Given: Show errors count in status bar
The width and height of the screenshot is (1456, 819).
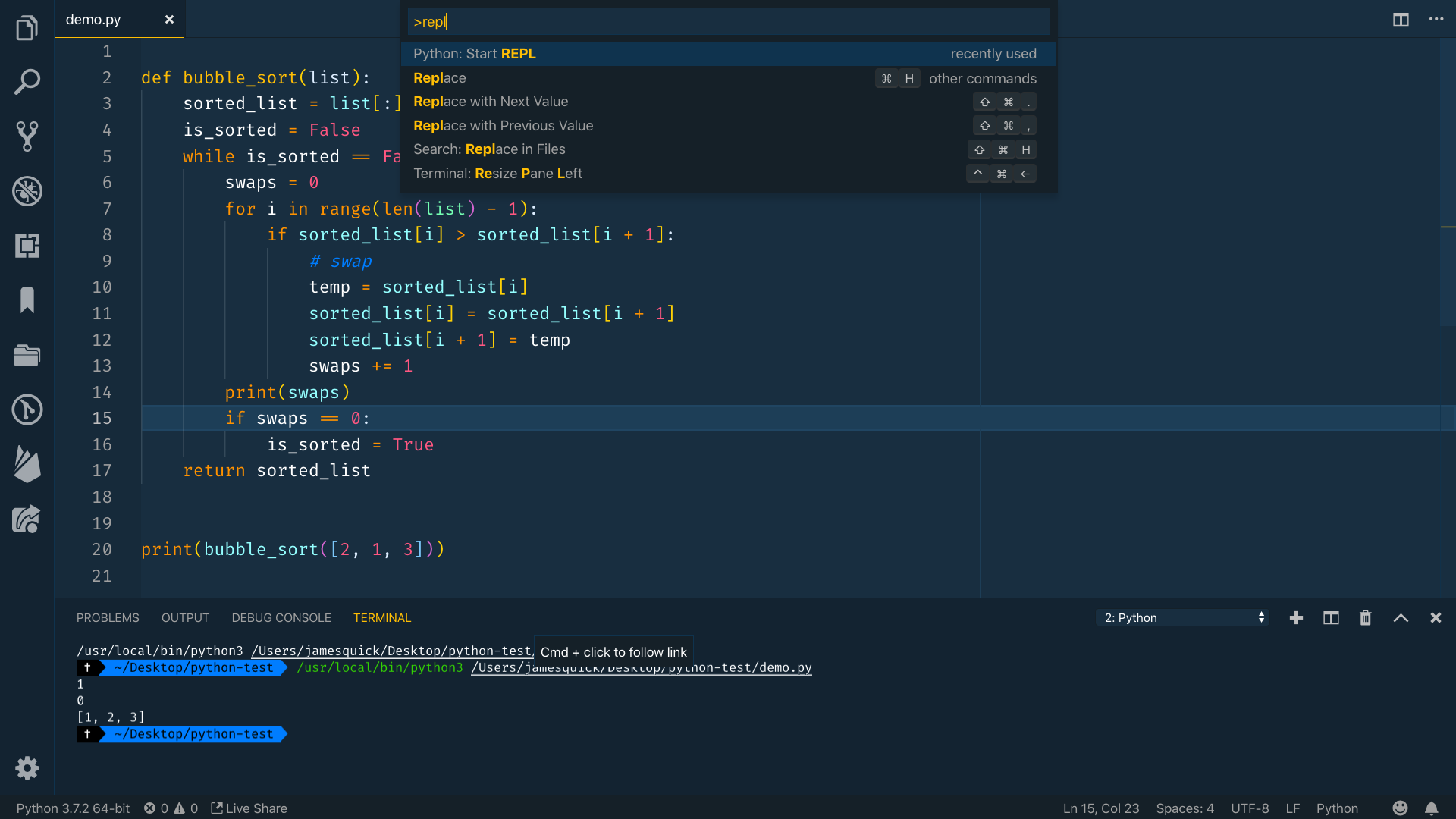Looking at the screenshot, I should coord(156,808).
